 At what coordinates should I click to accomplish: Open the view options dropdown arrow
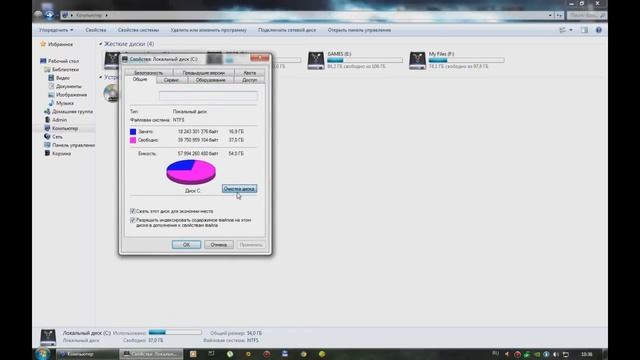coord(571,30)
